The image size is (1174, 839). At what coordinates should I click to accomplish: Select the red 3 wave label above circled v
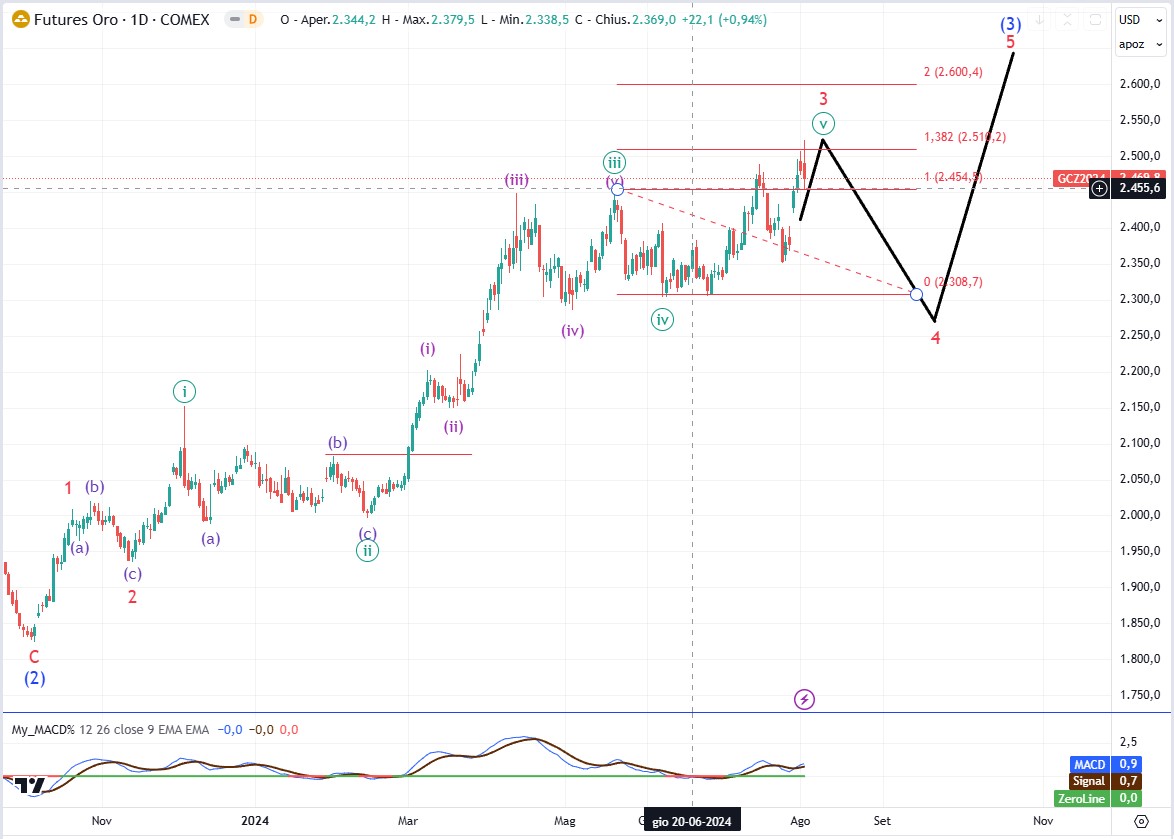(823, 98)
